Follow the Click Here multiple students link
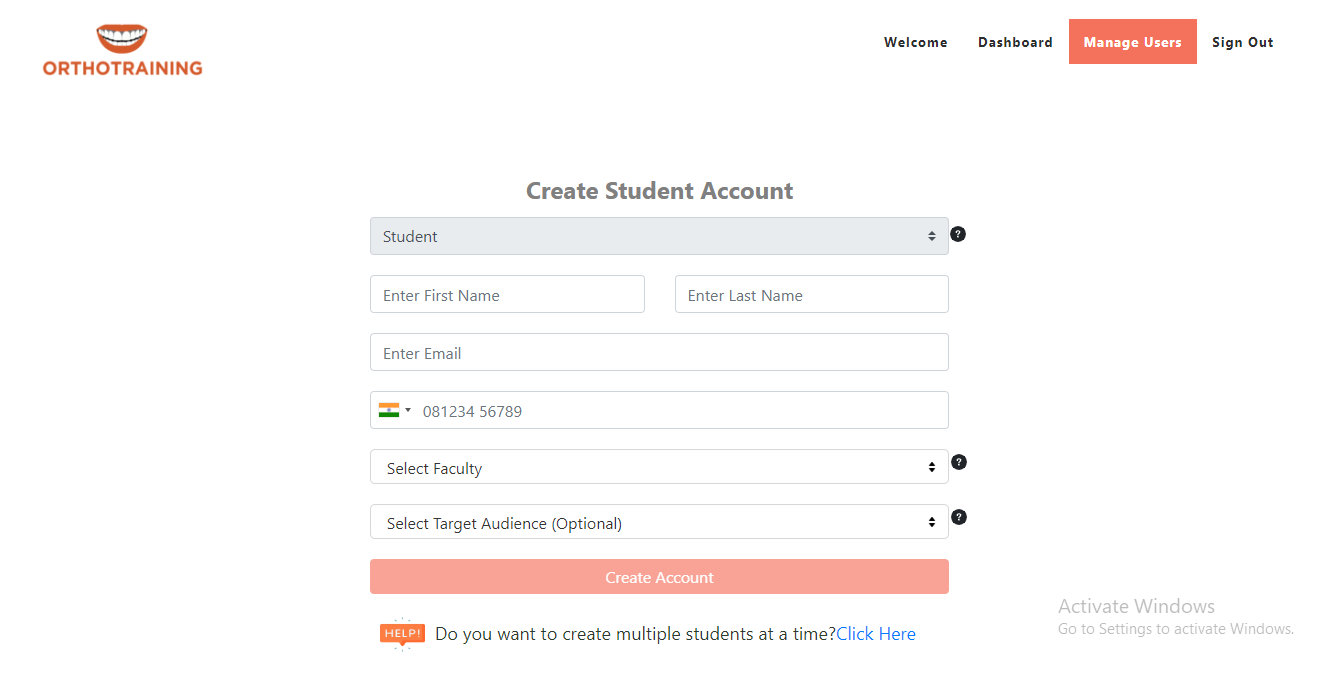 pyautogui.click(x=876, y=634)
